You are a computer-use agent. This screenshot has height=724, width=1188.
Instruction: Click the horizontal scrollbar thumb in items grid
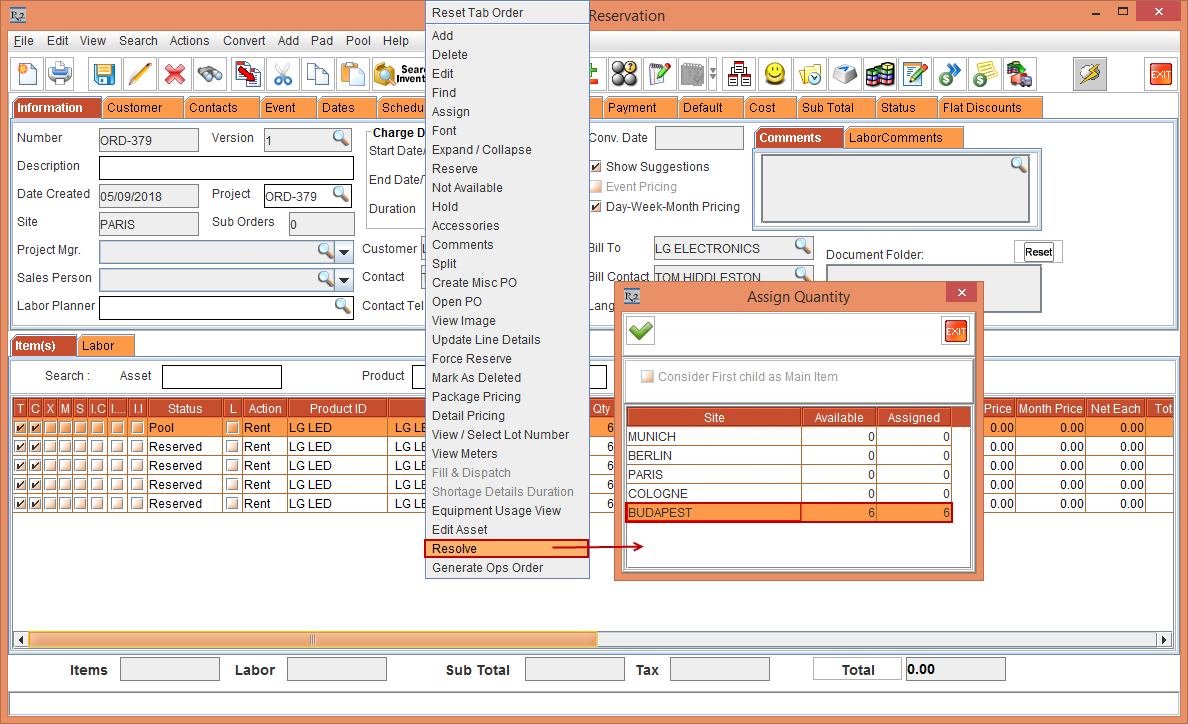tap(312, 639)
